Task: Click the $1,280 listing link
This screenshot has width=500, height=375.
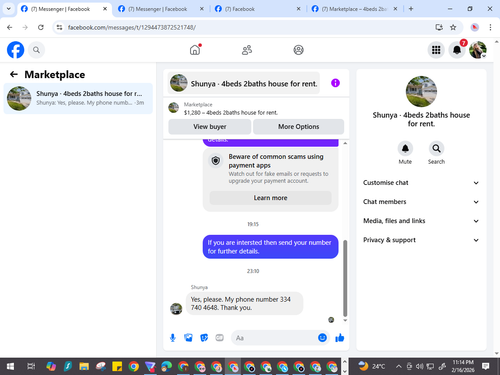Action: tap(231, 113)
